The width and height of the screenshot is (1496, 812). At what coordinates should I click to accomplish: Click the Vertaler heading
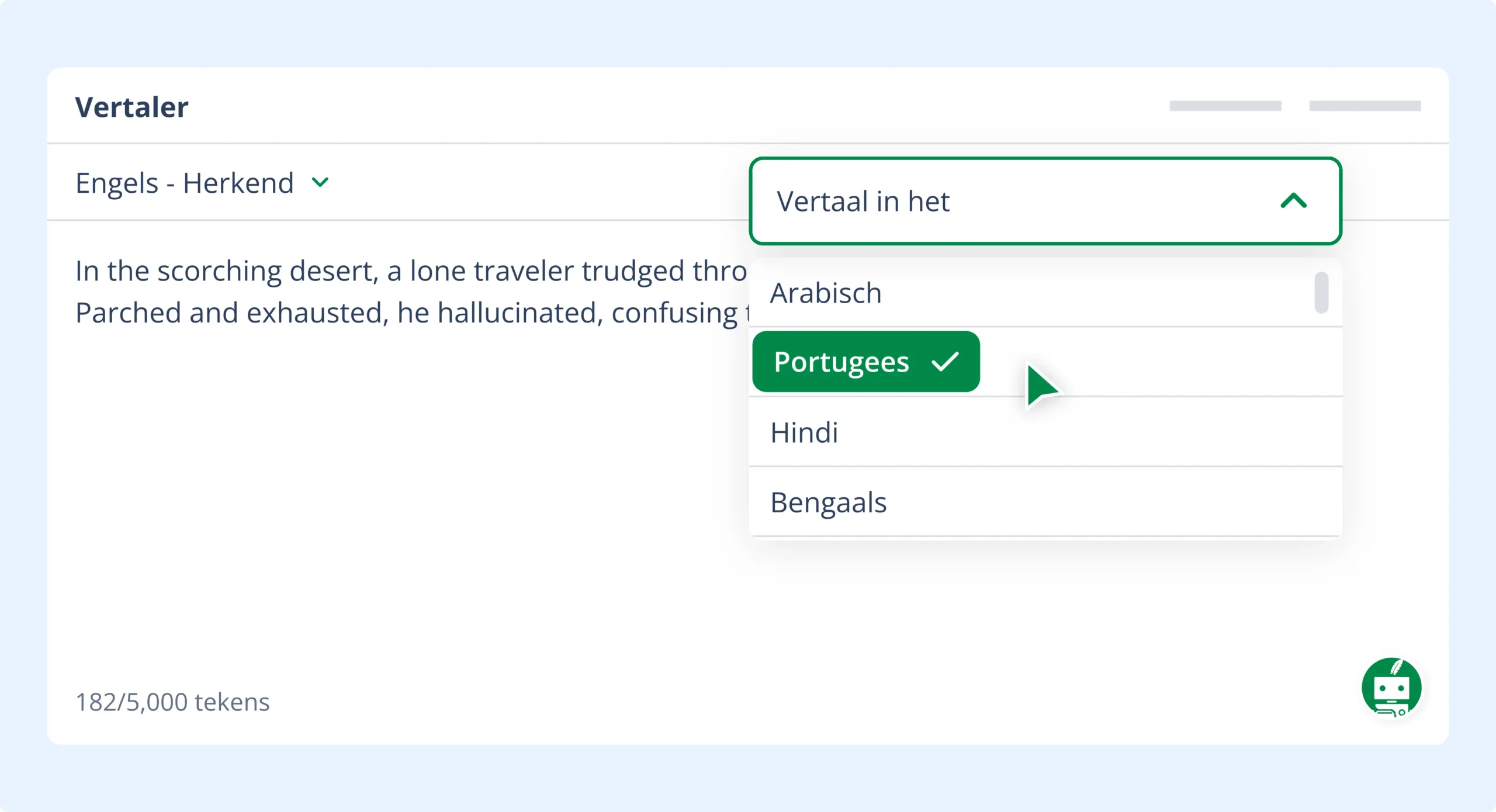coord(131,107)
